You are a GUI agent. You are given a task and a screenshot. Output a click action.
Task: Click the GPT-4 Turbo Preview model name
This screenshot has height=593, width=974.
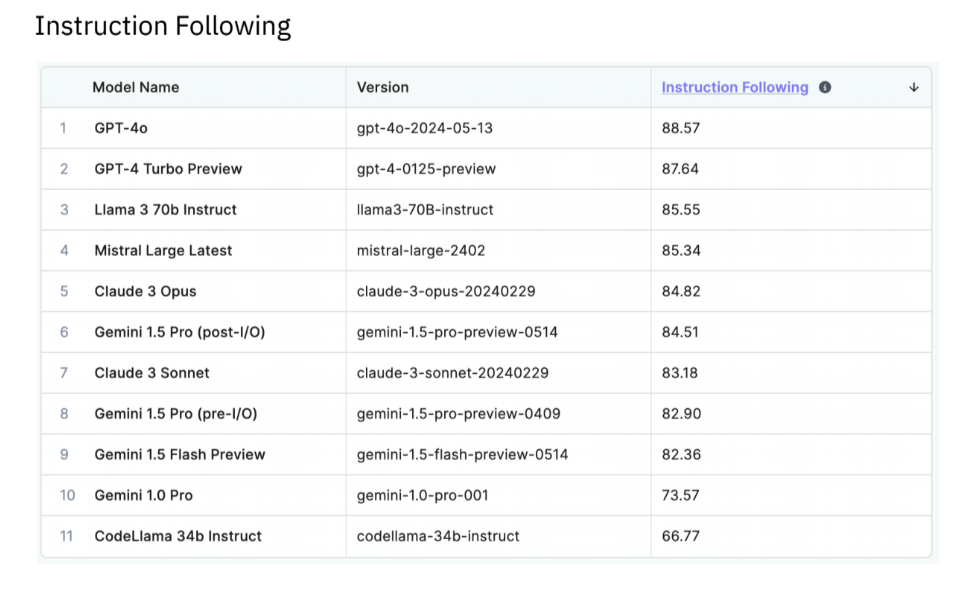tap(168, 169)
